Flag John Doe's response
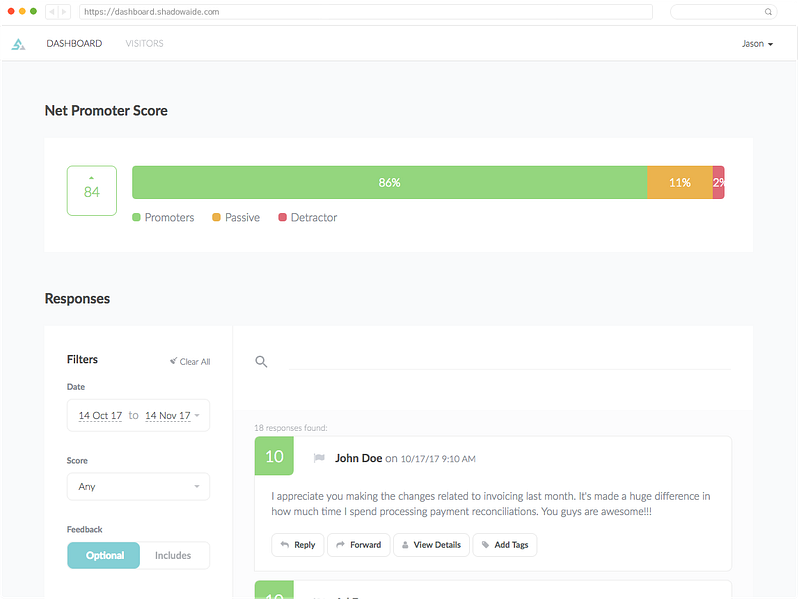The image size is (799, 600). coord(319,458)
